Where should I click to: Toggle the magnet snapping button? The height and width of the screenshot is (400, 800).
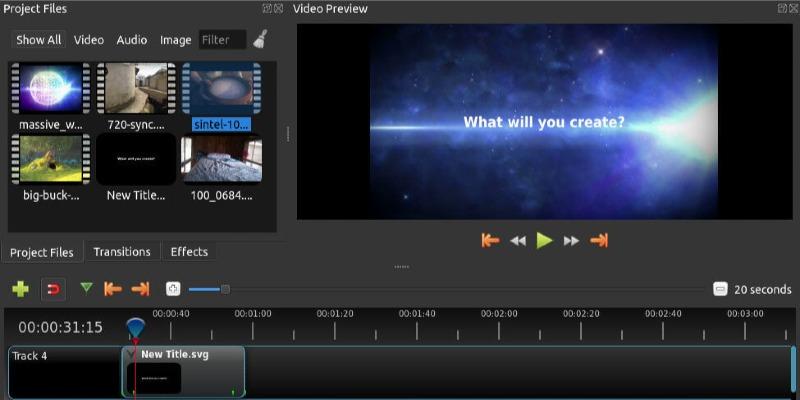[54, 289]
